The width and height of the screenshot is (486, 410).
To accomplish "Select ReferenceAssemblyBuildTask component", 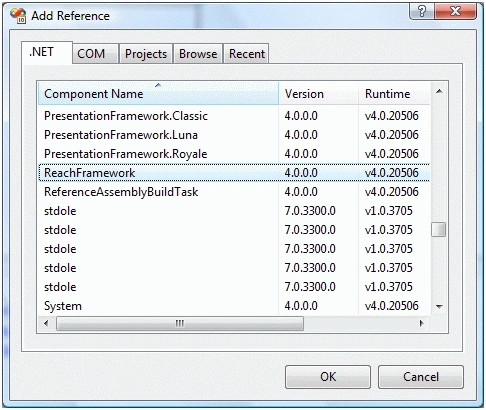I will (x=234, y=192).
